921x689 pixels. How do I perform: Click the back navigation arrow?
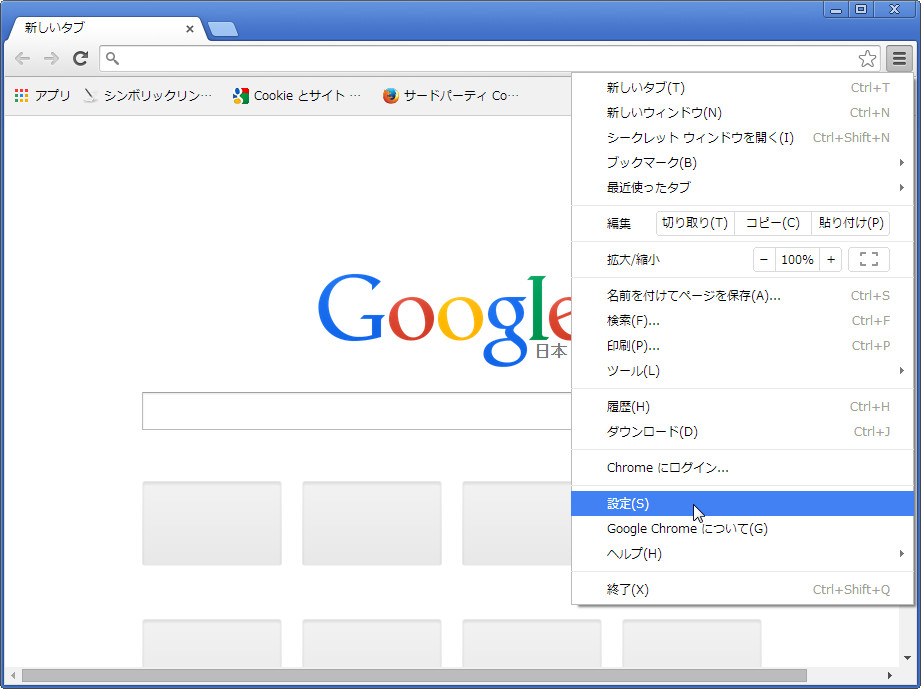coord(22,58)
